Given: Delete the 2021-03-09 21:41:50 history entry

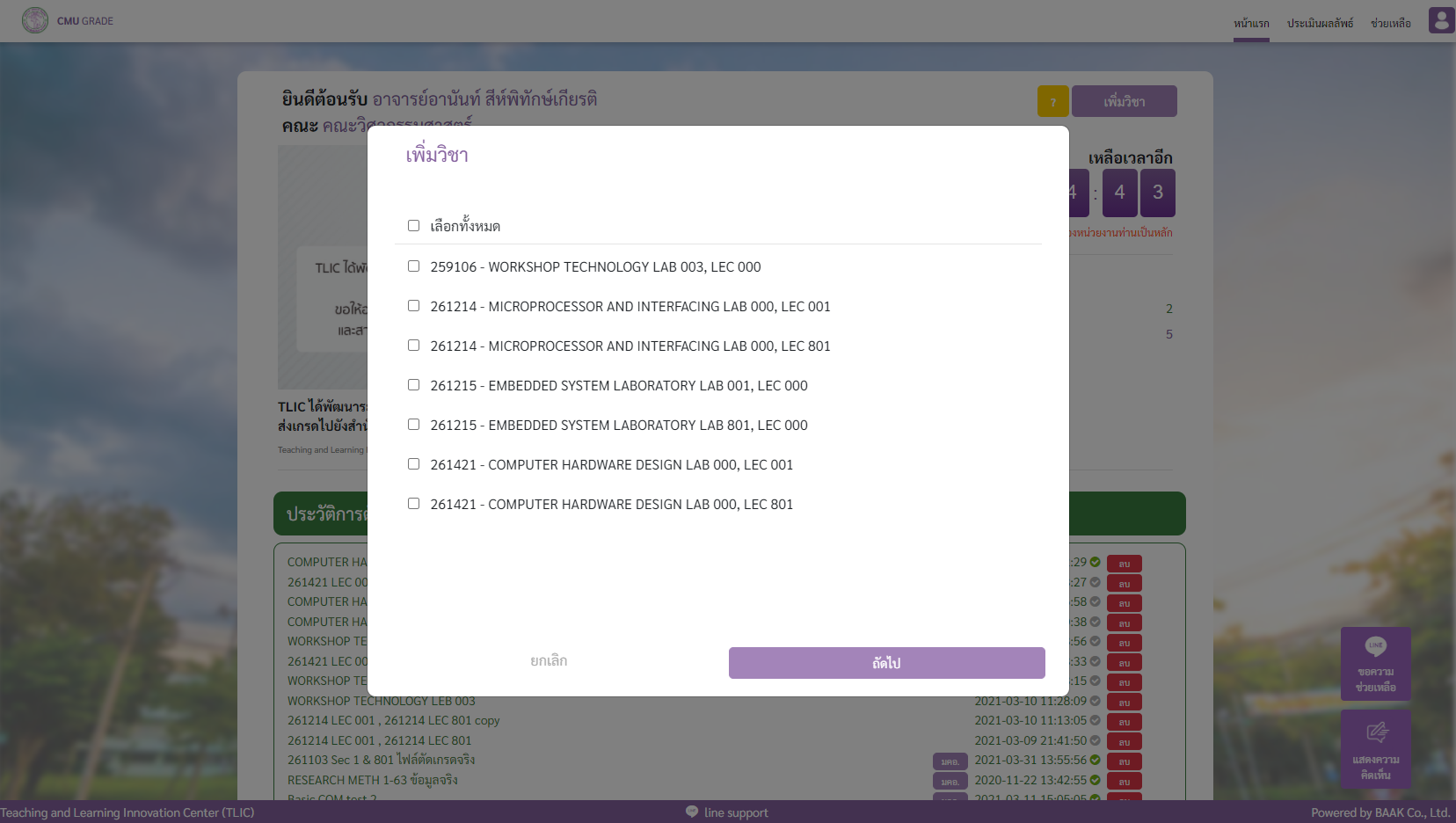Looking at the screenshot, I should 1124,742.
